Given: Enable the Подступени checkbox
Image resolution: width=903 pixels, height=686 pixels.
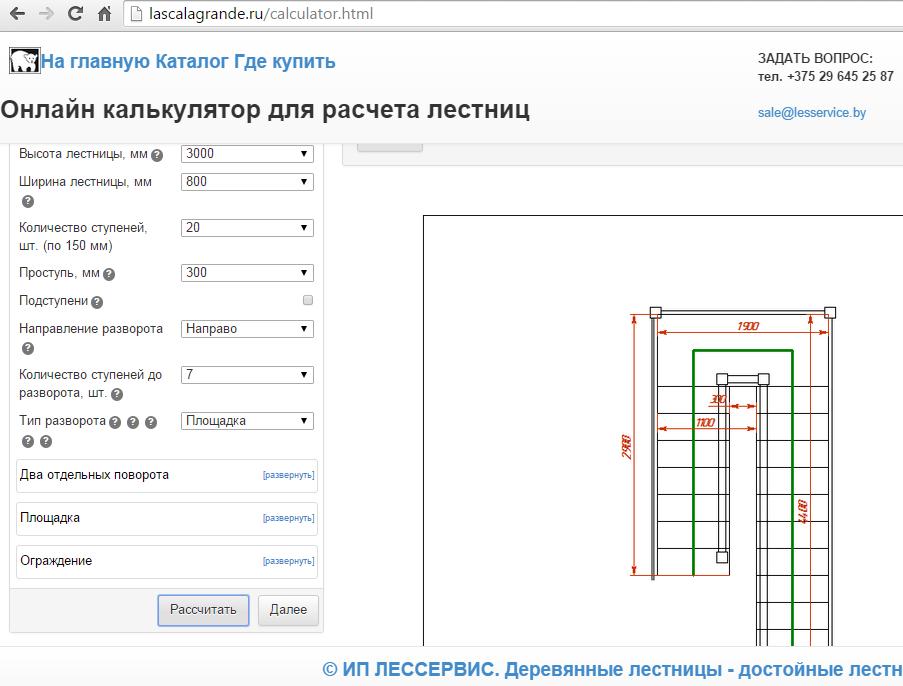Looking at the screenshot, I should (308, 300).
